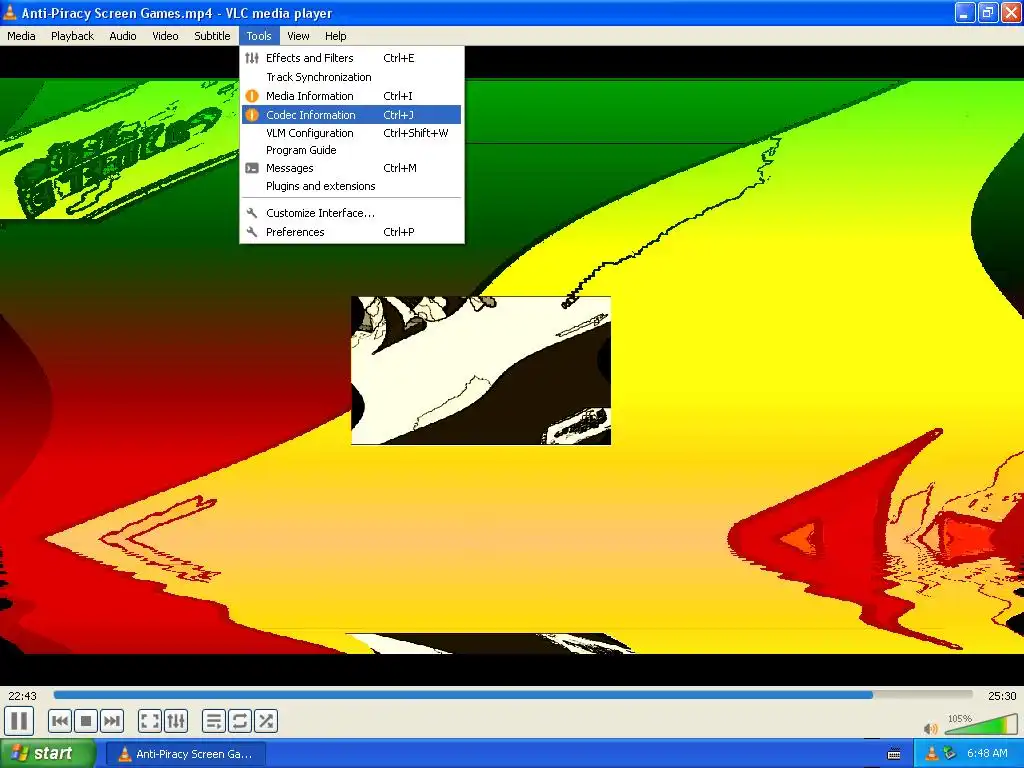Open the Video menu
Viewport: 1024px width, 768px height.
(165, 36)
